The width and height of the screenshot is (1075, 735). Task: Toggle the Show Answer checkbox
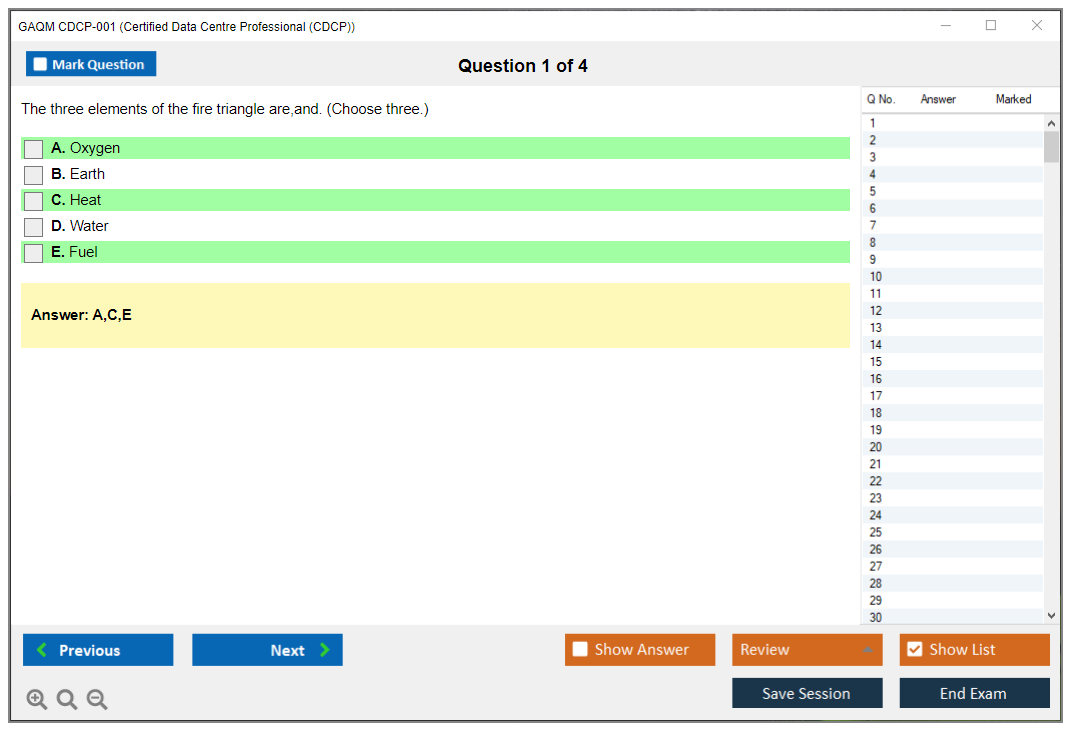click(x=580, y=650)
